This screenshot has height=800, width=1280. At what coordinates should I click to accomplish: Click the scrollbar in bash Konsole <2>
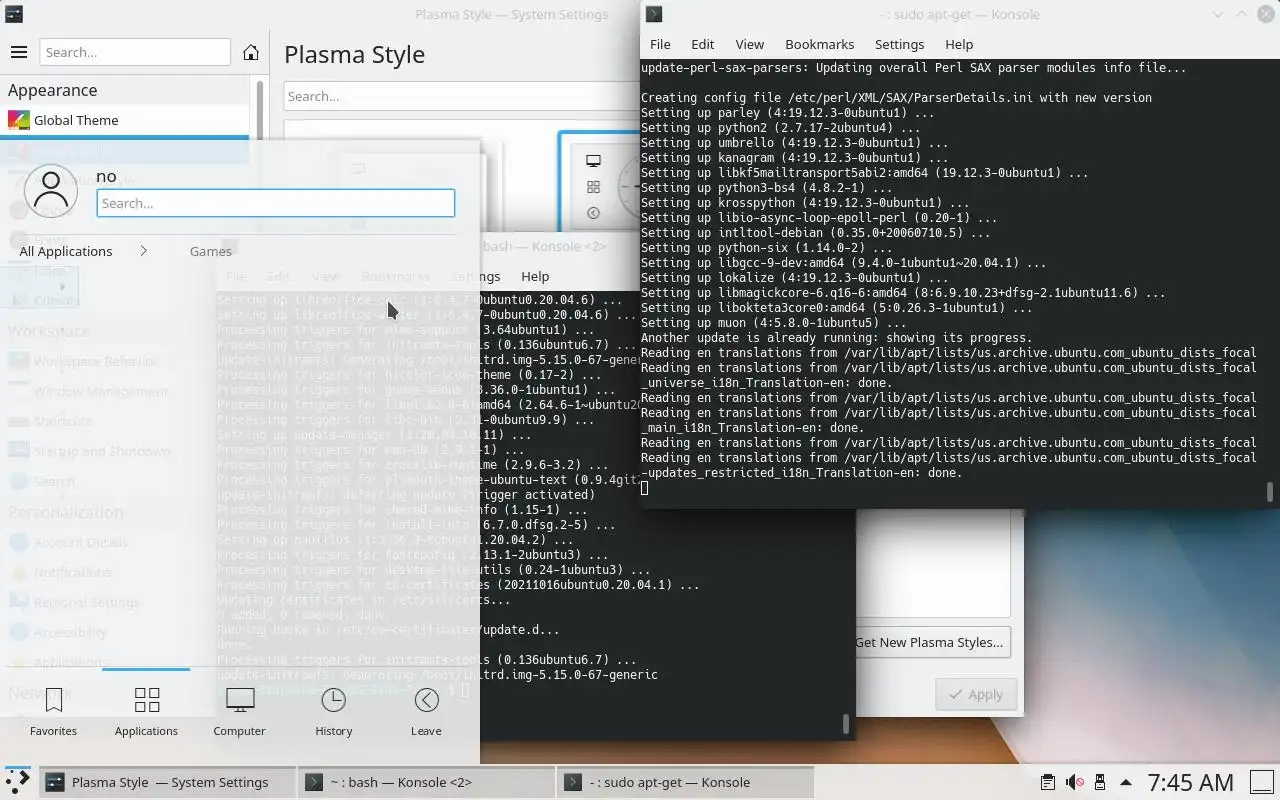click(x=846, y=722)
